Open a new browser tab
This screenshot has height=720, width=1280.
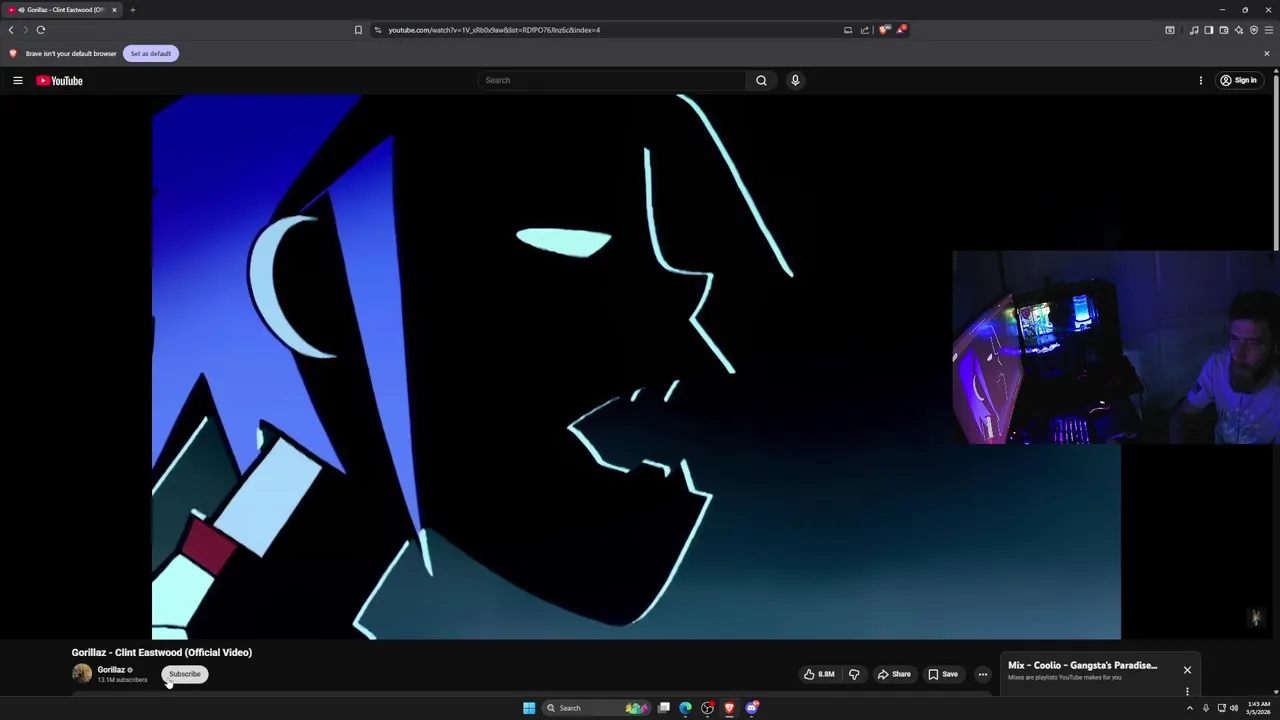132,10
